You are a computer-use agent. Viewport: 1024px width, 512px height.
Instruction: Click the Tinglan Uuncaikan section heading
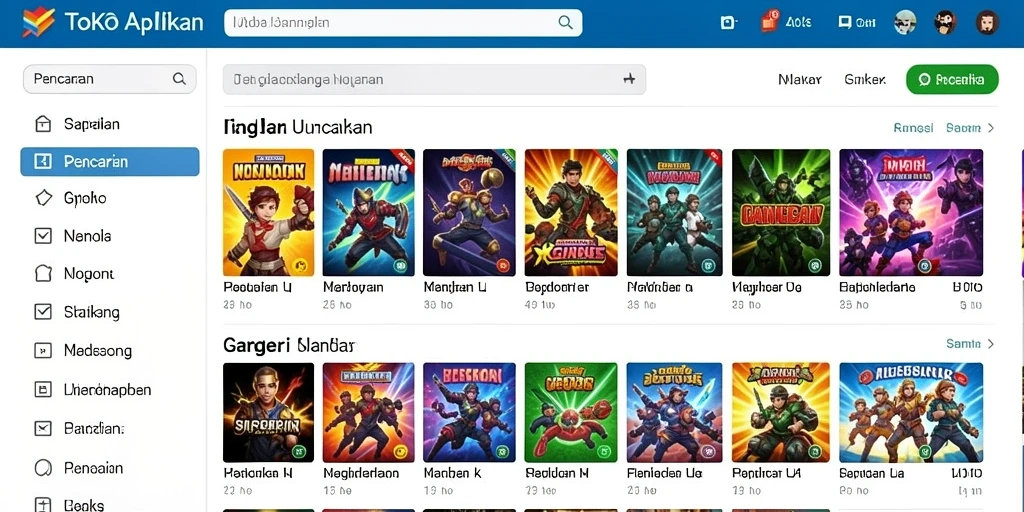(x=298, y=127)
